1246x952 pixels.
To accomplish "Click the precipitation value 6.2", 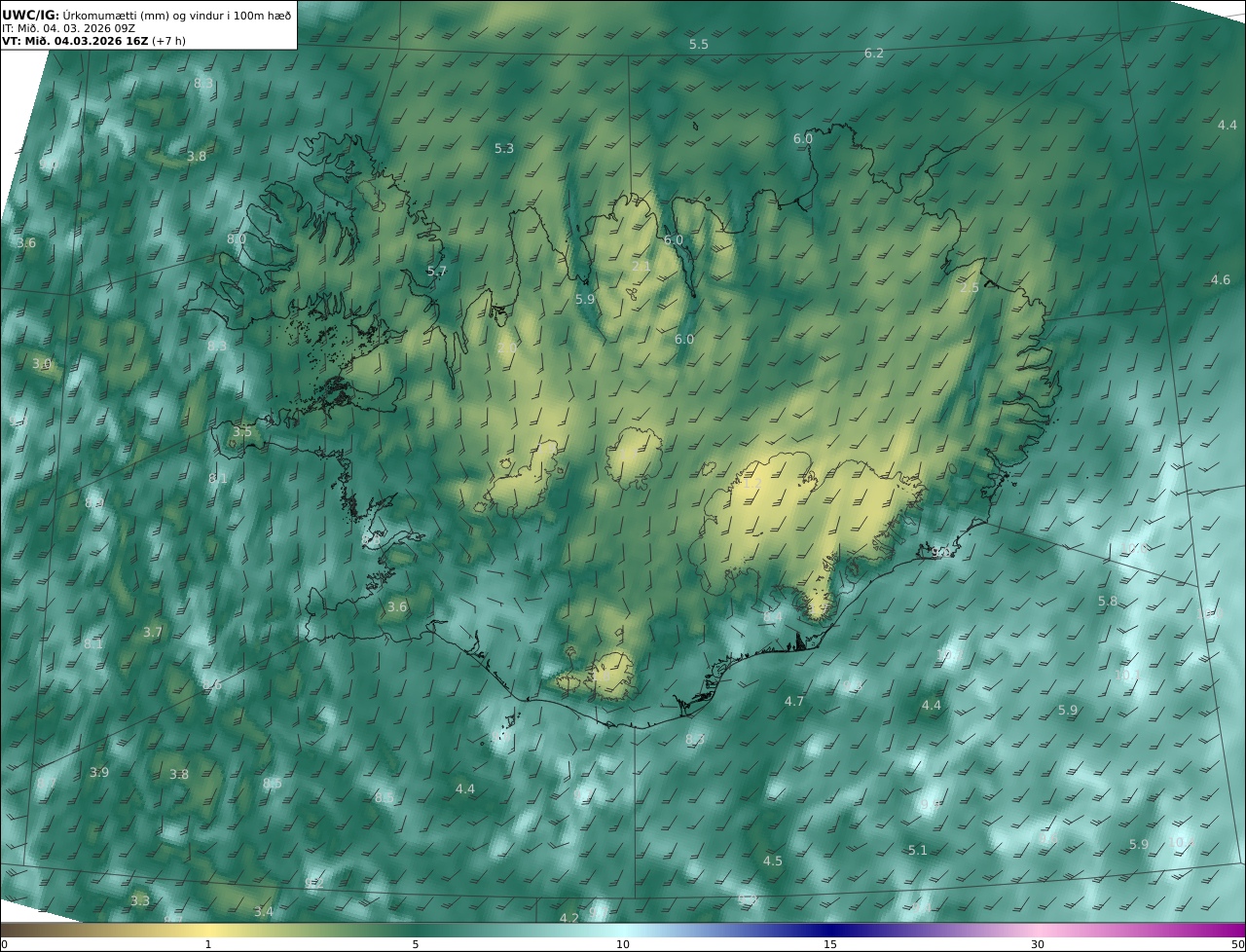I will tap(874, 53).
